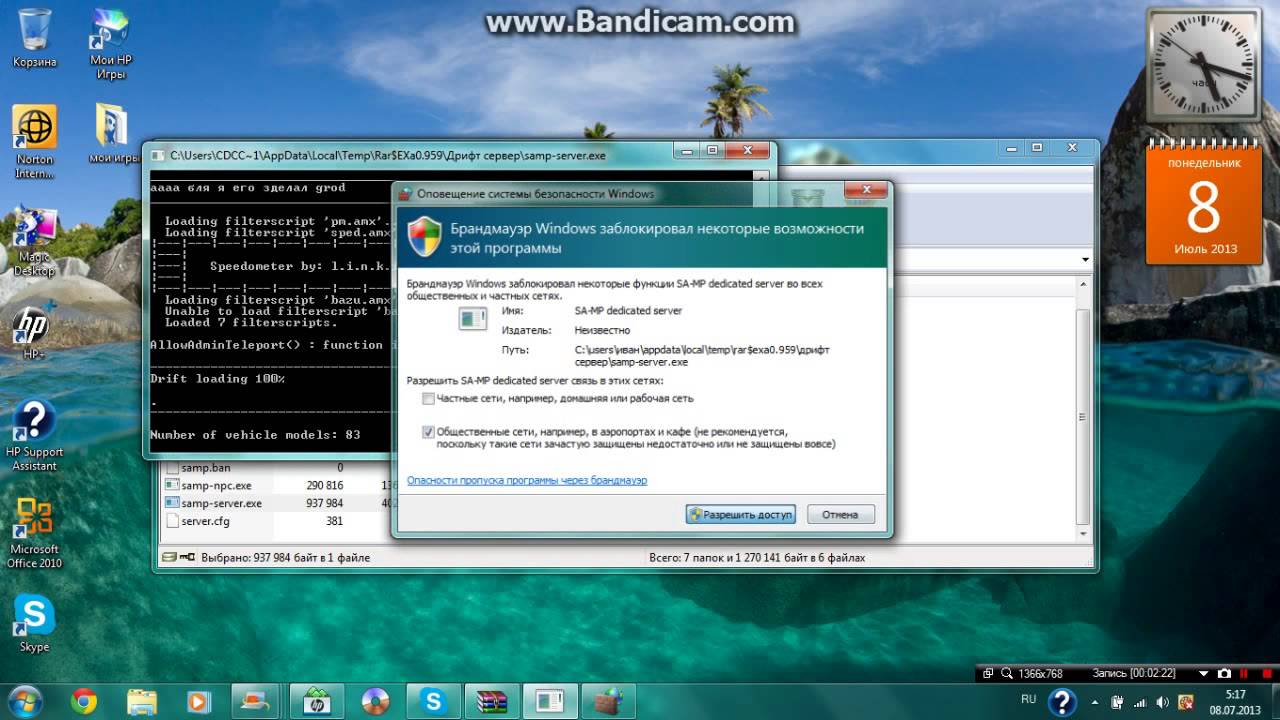
Task: Click the firewall alert taskbar button
Action: click(x=607, y=701)
